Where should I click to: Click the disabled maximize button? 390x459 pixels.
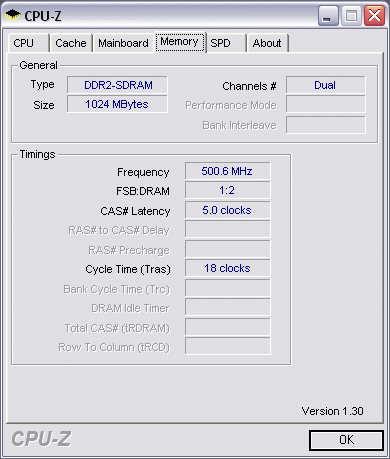[x=351, y=16]
